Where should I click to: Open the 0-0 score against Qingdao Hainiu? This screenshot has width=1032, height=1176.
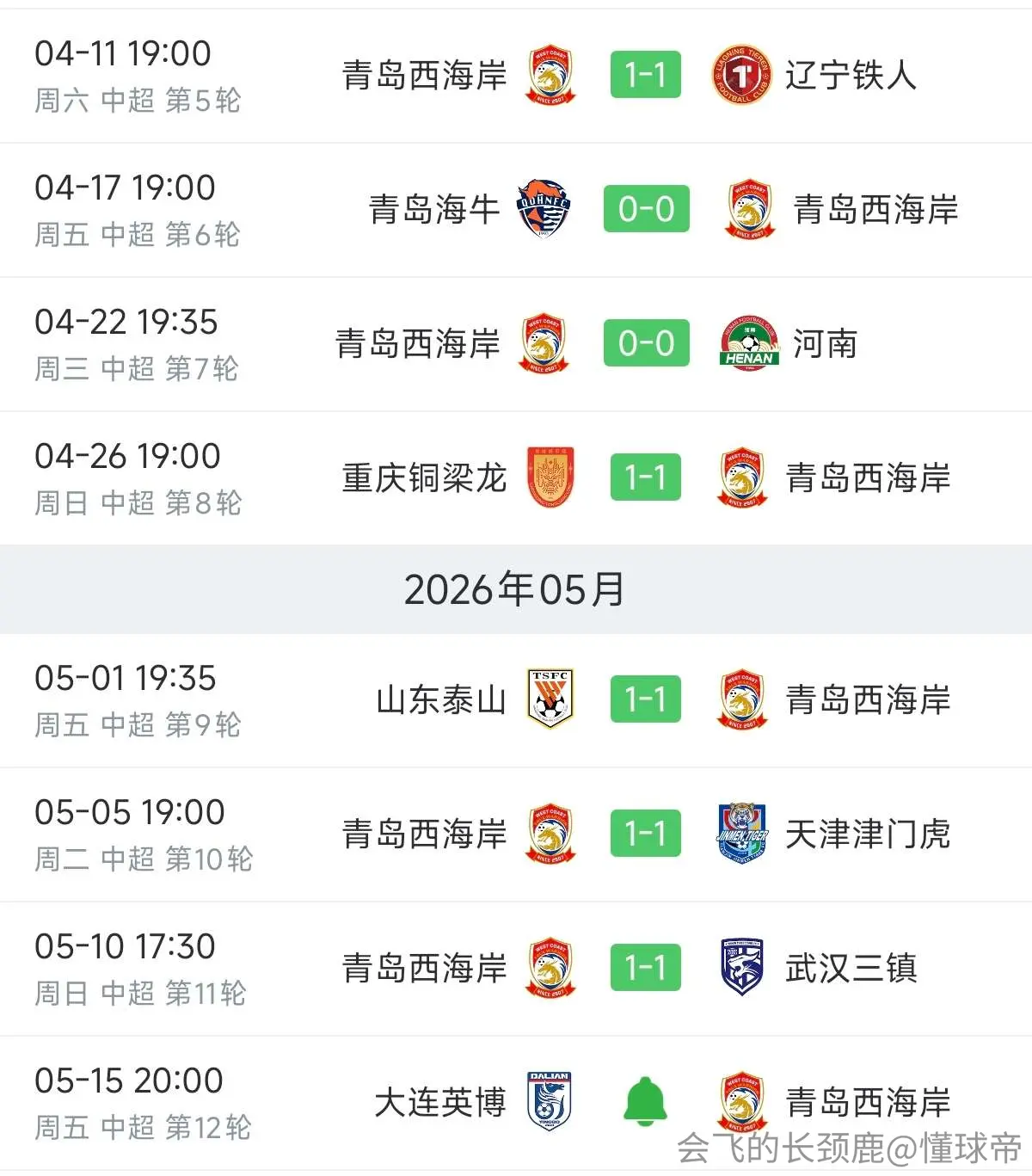click(646, 209)
